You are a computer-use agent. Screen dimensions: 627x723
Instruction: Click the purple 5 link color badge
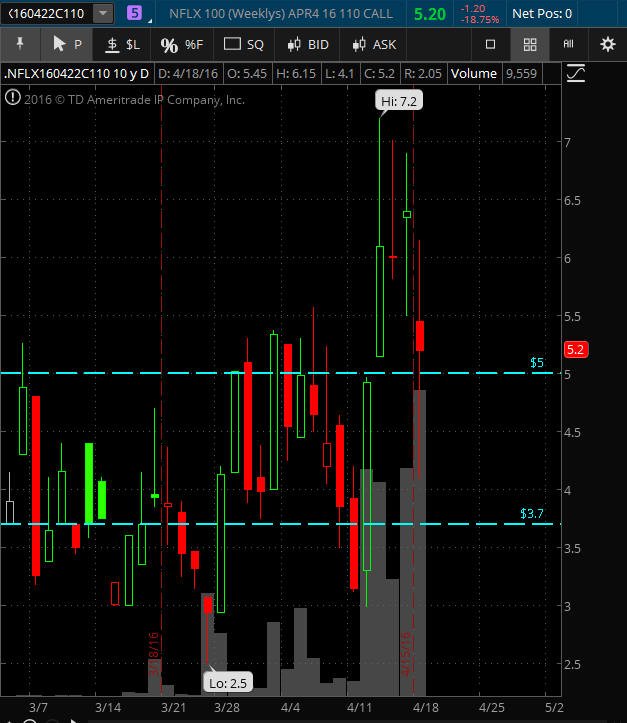click(135, 13)
